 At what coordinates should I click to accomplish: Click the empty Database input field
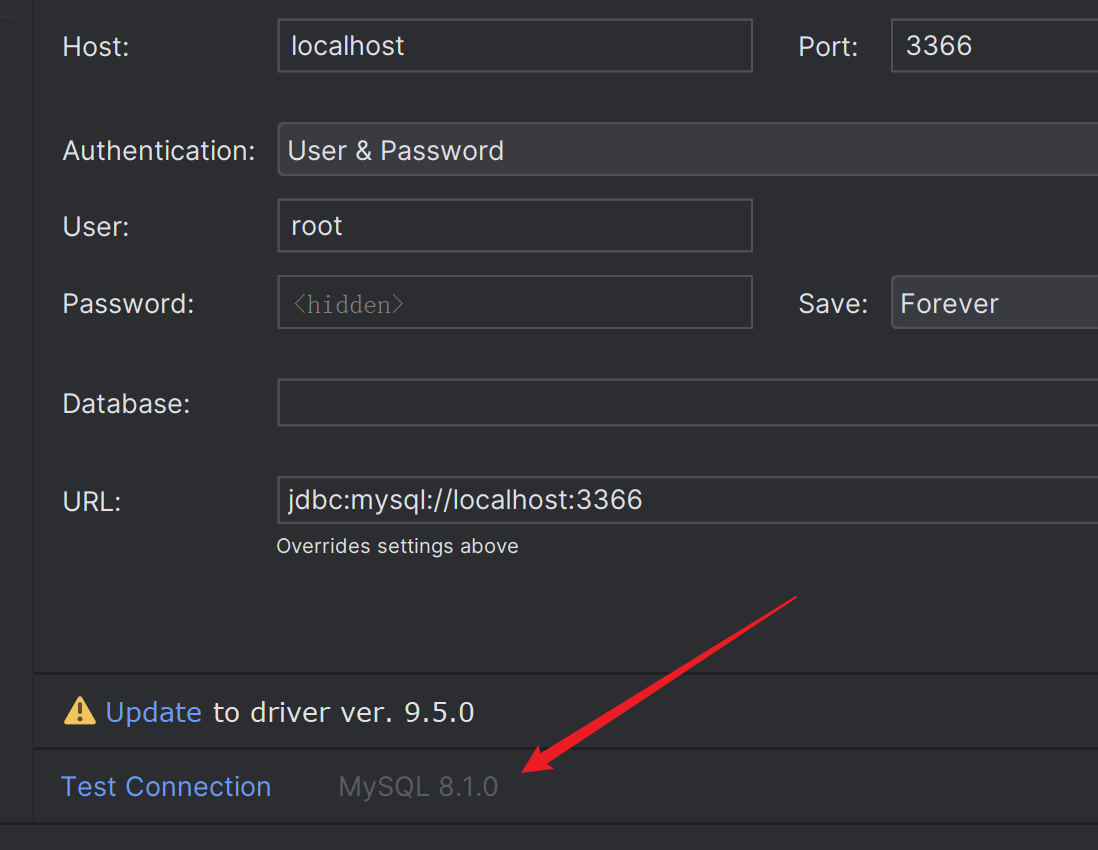tap(688, 403)
